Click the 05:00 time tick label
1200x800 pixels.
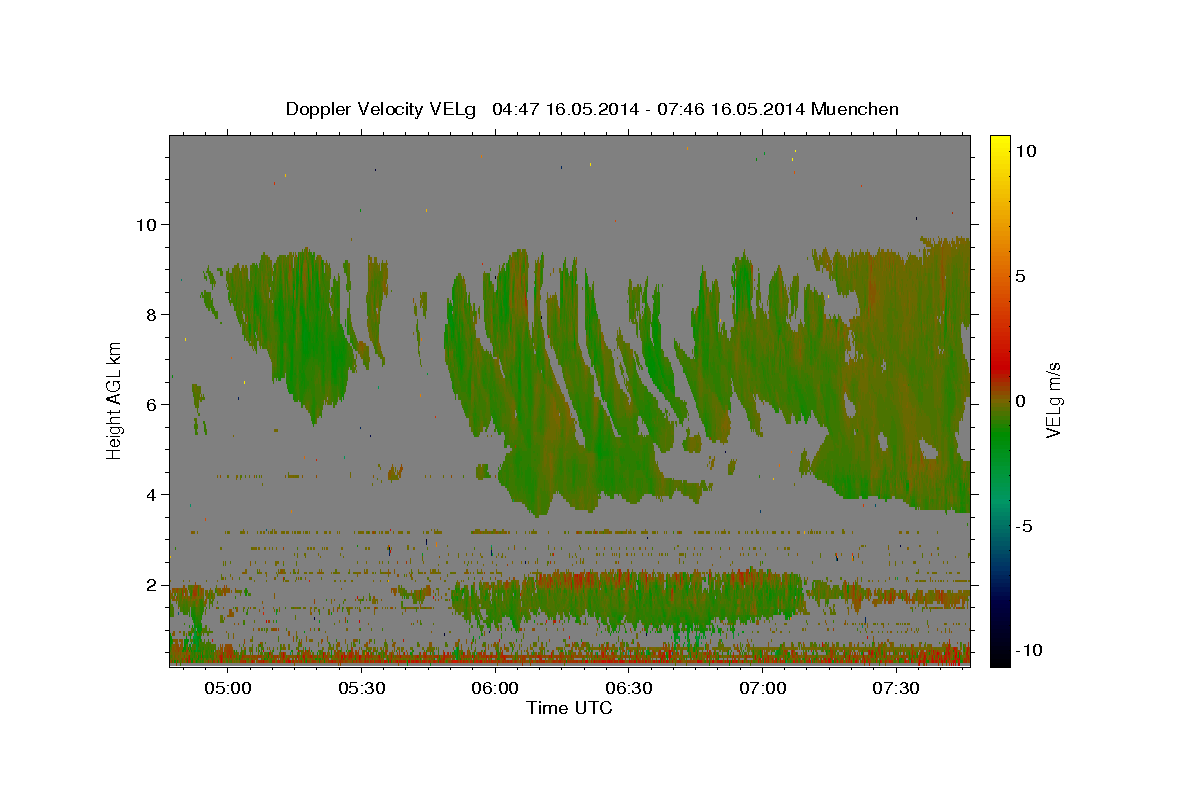(x=228, y=688)
